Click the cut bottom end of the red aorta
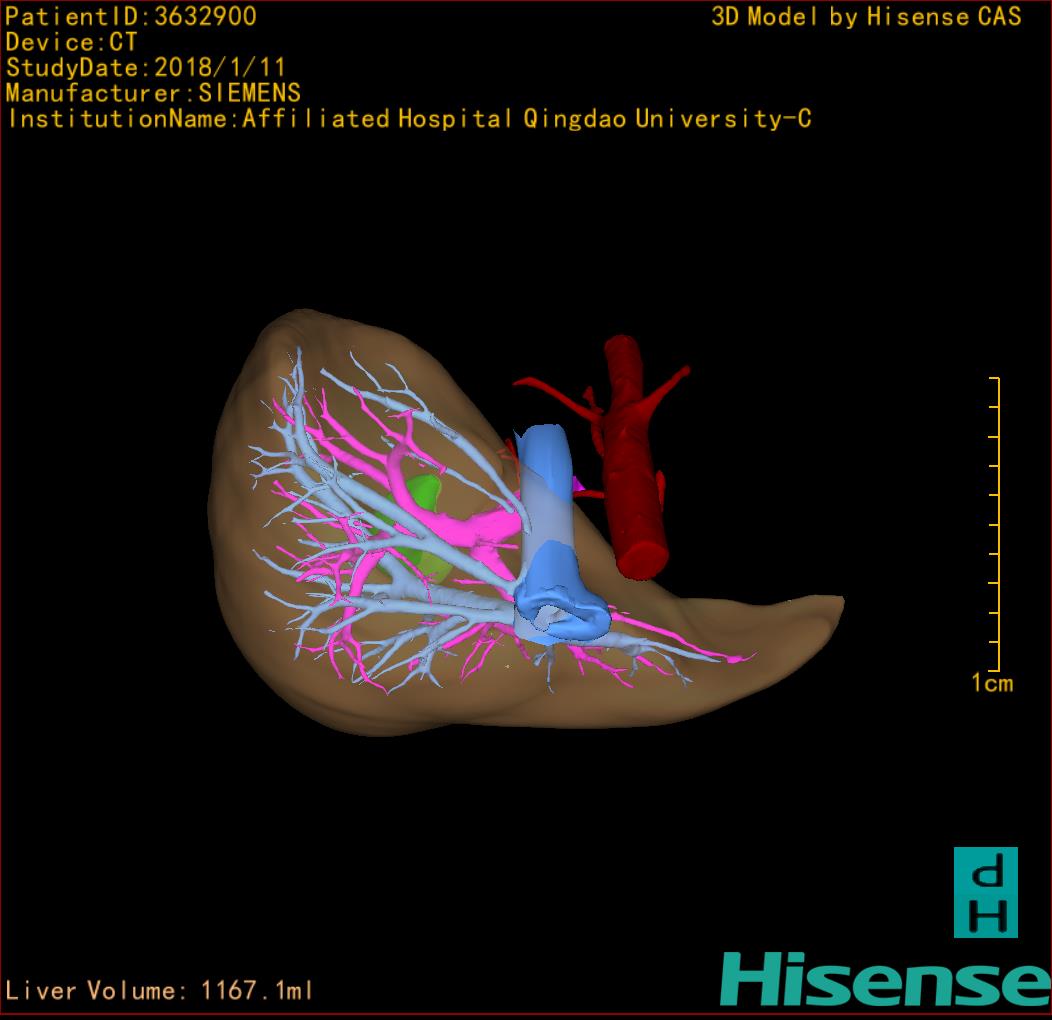The height and width of the screenshot is (1020, 1052). click(642, 560)
